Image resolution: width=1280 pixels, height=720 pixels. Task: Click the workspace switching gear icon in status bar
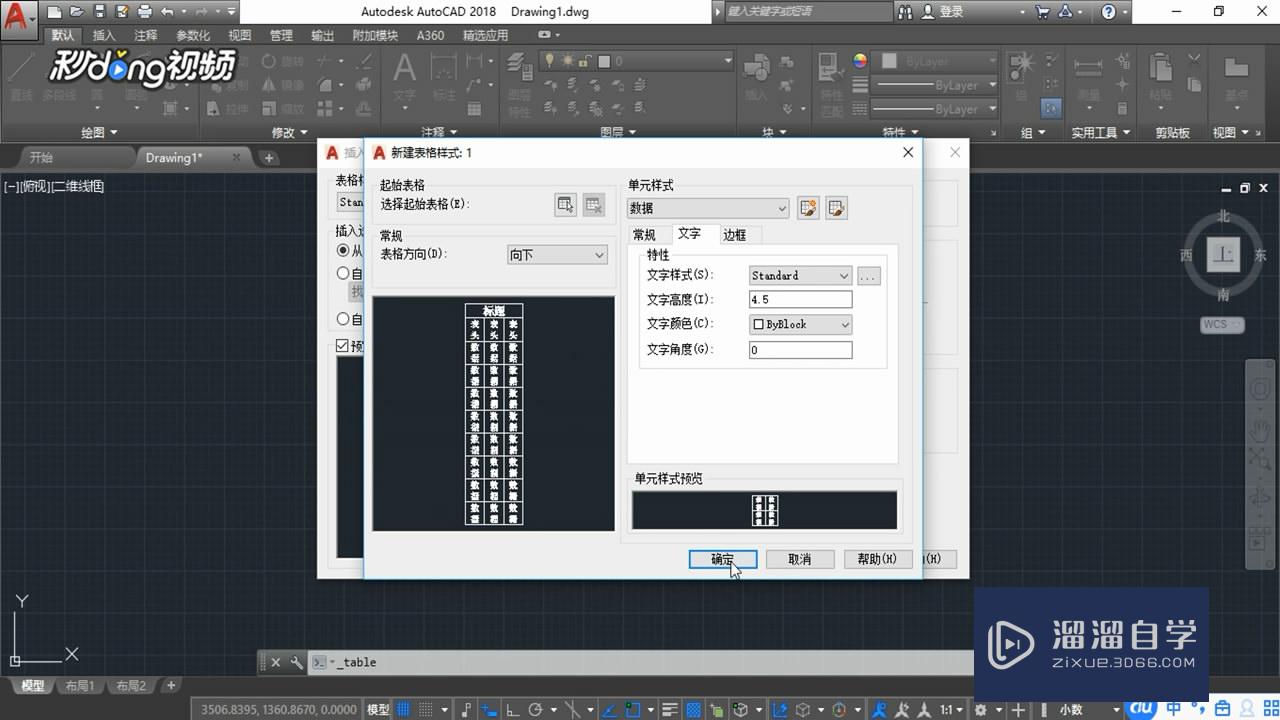coord(981,709)
